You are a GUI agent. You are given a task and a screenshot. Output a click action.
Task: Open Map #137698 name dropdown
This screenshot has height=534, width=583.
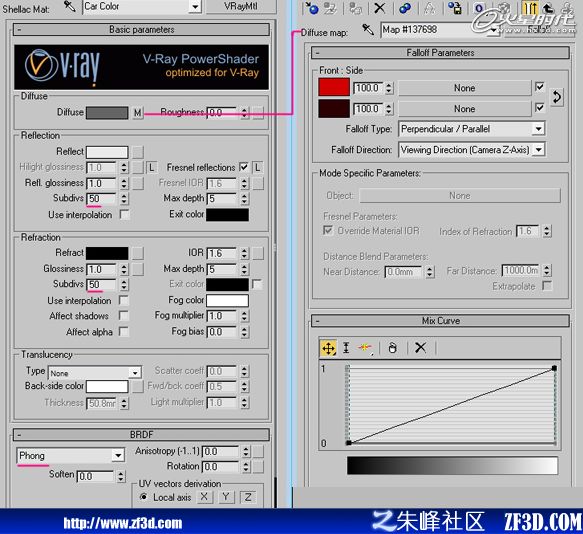tap(494, 30)
